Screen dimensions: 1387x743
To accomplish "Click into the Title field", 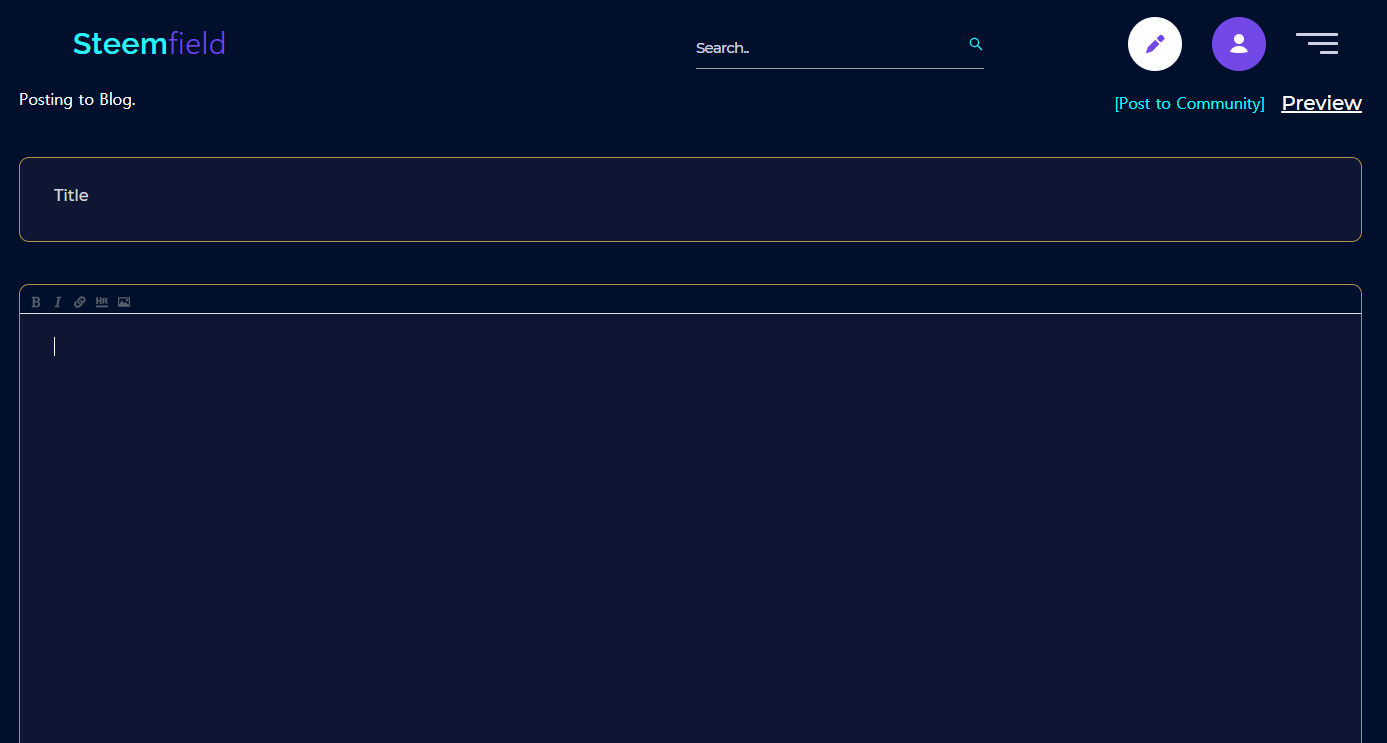I will [690, 199].
